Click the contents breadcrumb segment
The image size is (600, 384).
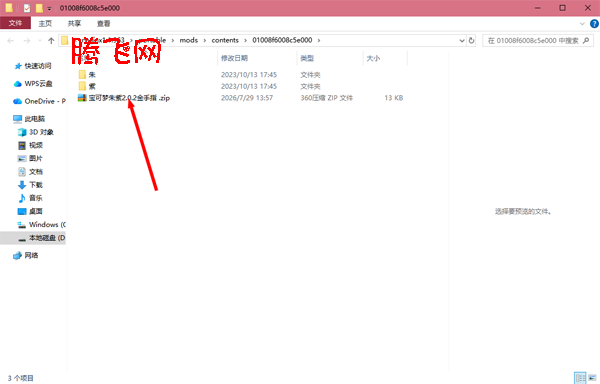click(x=225, y=40)
